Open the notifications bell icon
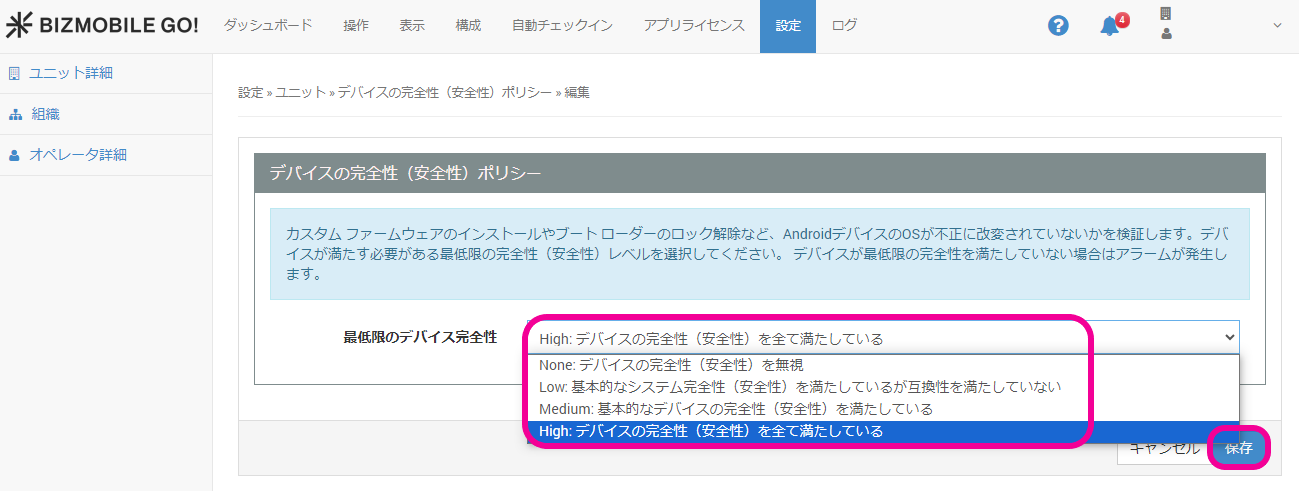The width and height of the screenshot is (1299, 491). click(1109, 26)
